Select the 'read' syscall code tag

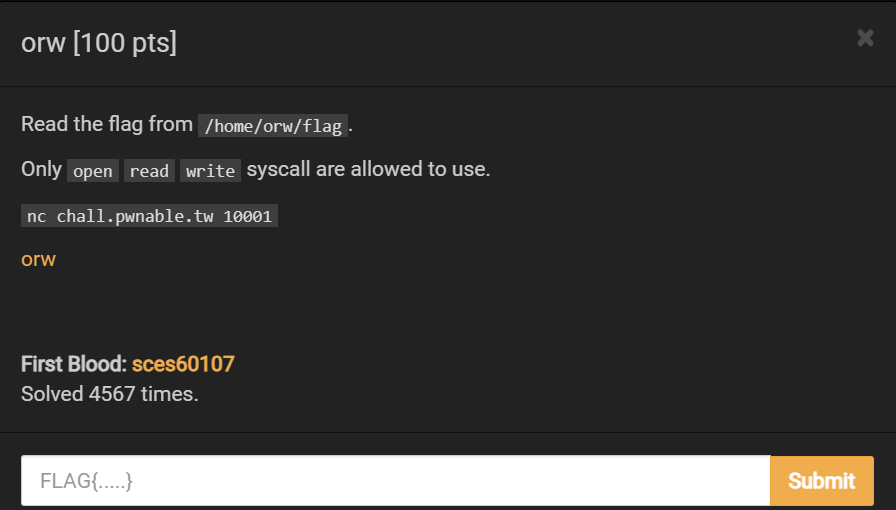coord(149,170)
